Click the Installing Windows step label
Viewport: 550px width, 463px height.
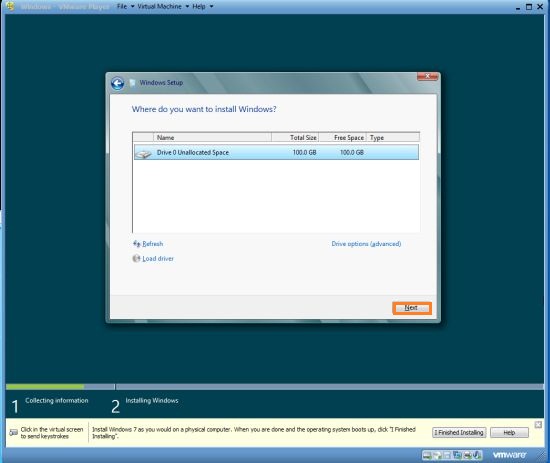point(152,401)
